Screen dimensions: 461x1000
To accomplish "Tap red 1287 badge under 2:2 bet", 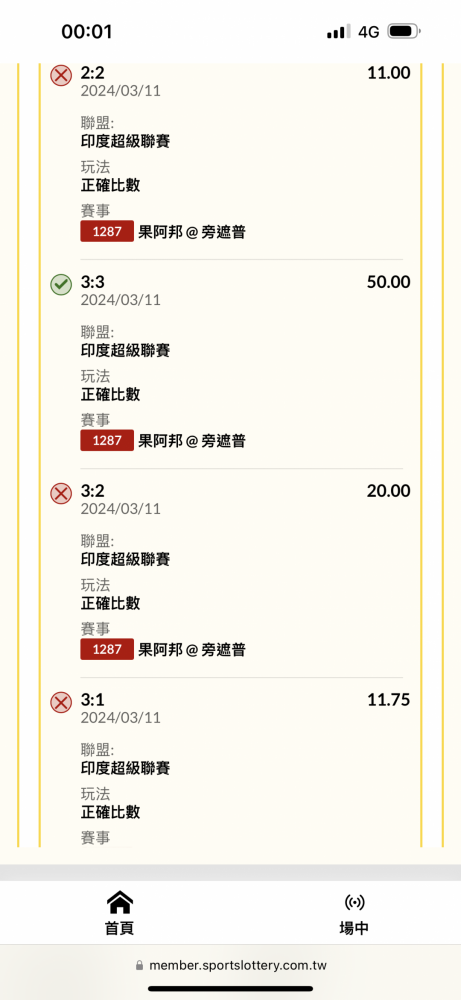I will point(107,232).
